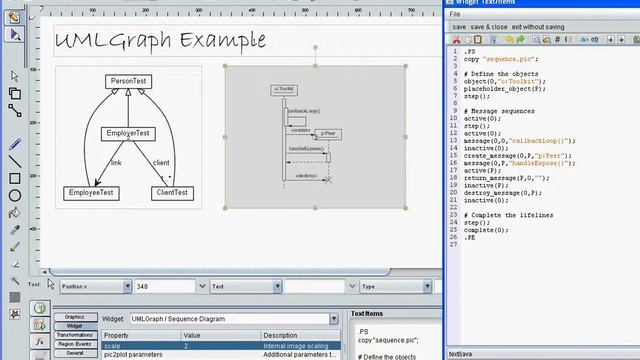Click the hand edit mode icon at top left
This screenshot has width=640, height=360.
14,17
